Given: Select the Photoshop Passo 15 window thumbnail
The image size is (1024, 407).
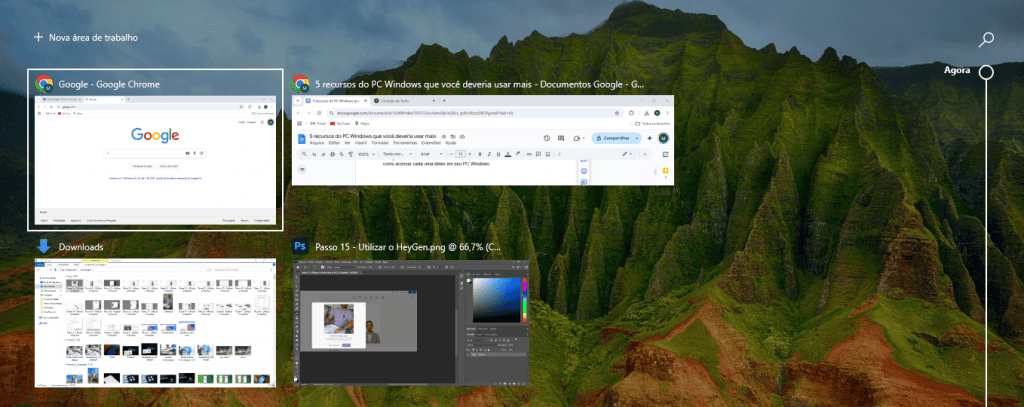Looking at the screenshot, I should pos(412,322).
